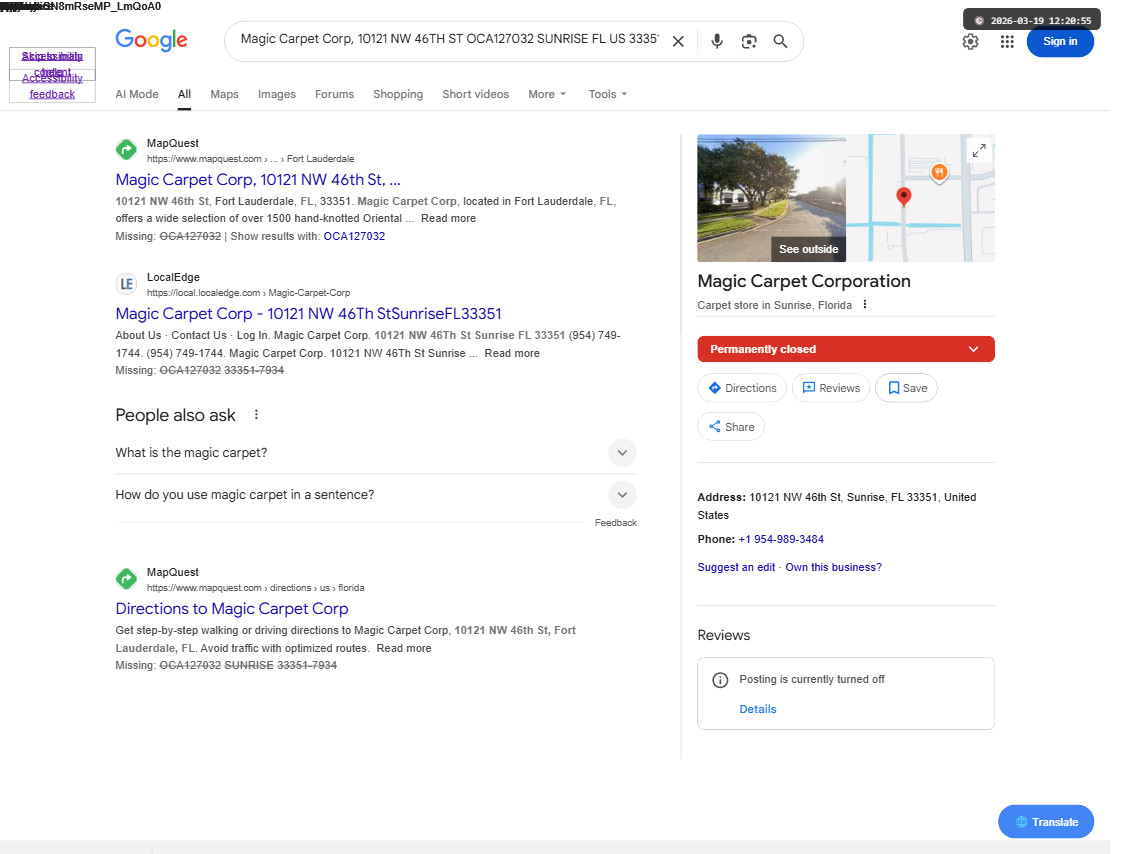Expand the Permanently closed banner
The width and height of the screenshot is (1124, 854).
(845, 348)
